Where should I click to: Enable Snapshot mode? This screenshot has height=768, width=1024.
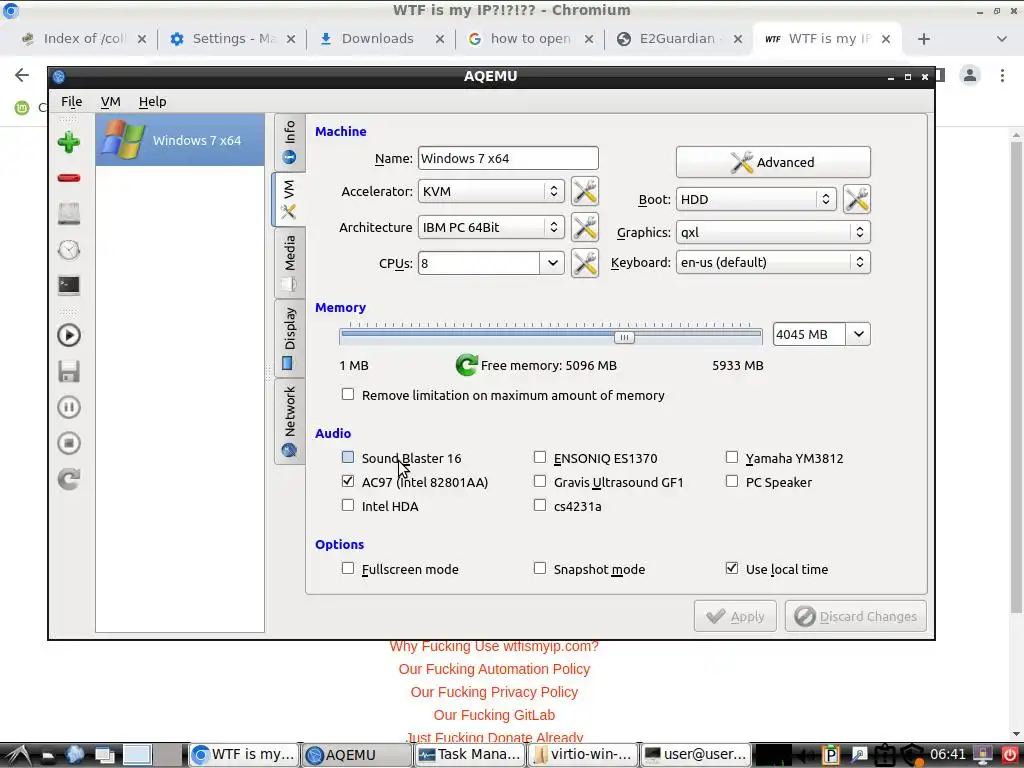(x=539, y=568)
